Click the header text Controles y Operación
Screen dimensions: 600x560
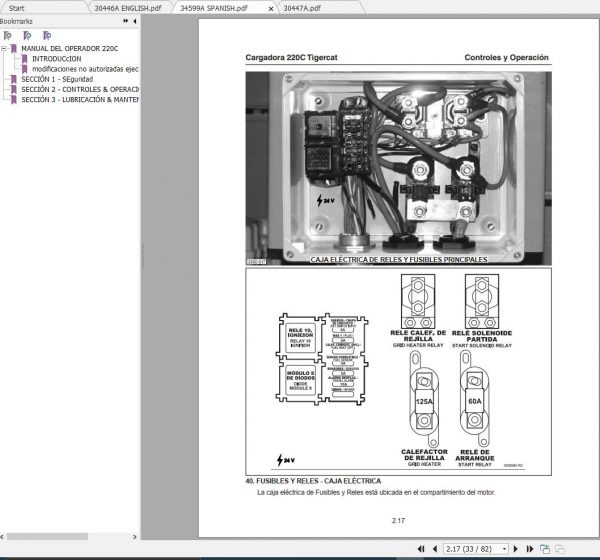pyautogui.click(x=506, y=57)
